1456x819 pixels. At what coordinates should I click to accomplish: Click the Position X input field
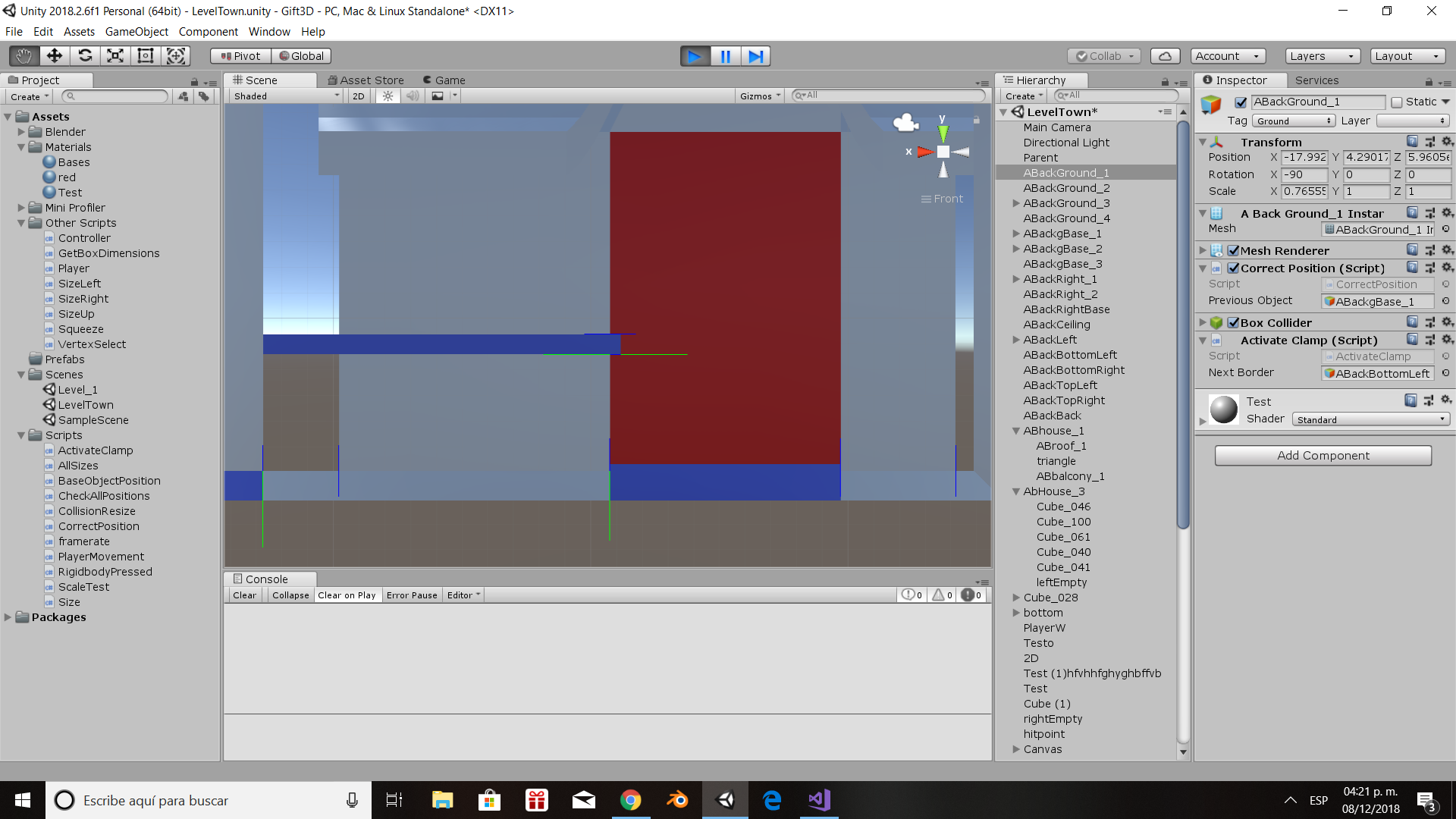1304,158
